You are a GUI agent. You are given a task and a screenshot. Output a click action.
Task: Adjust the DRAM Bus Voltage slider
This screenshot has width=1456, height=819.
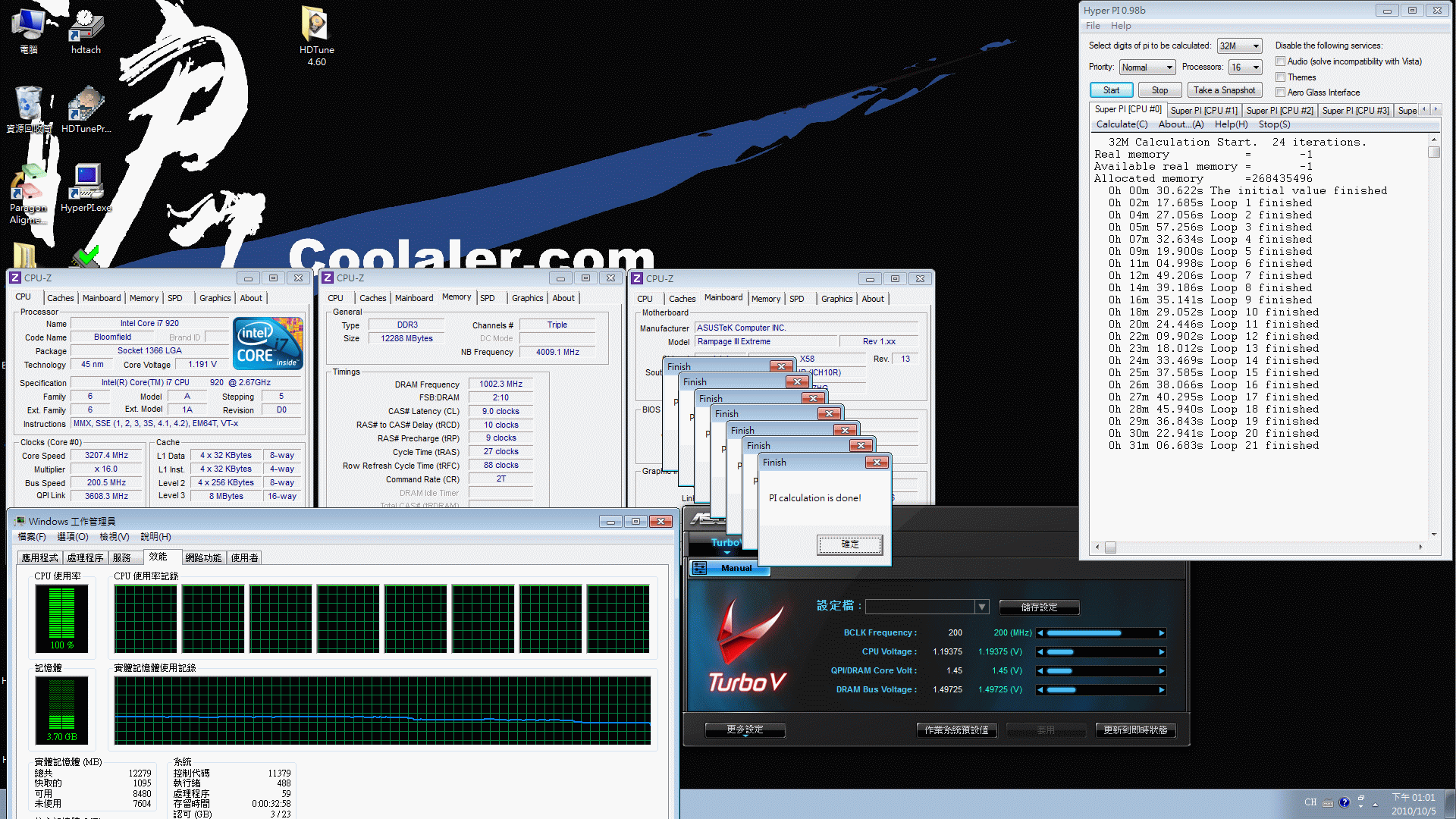1101,690
